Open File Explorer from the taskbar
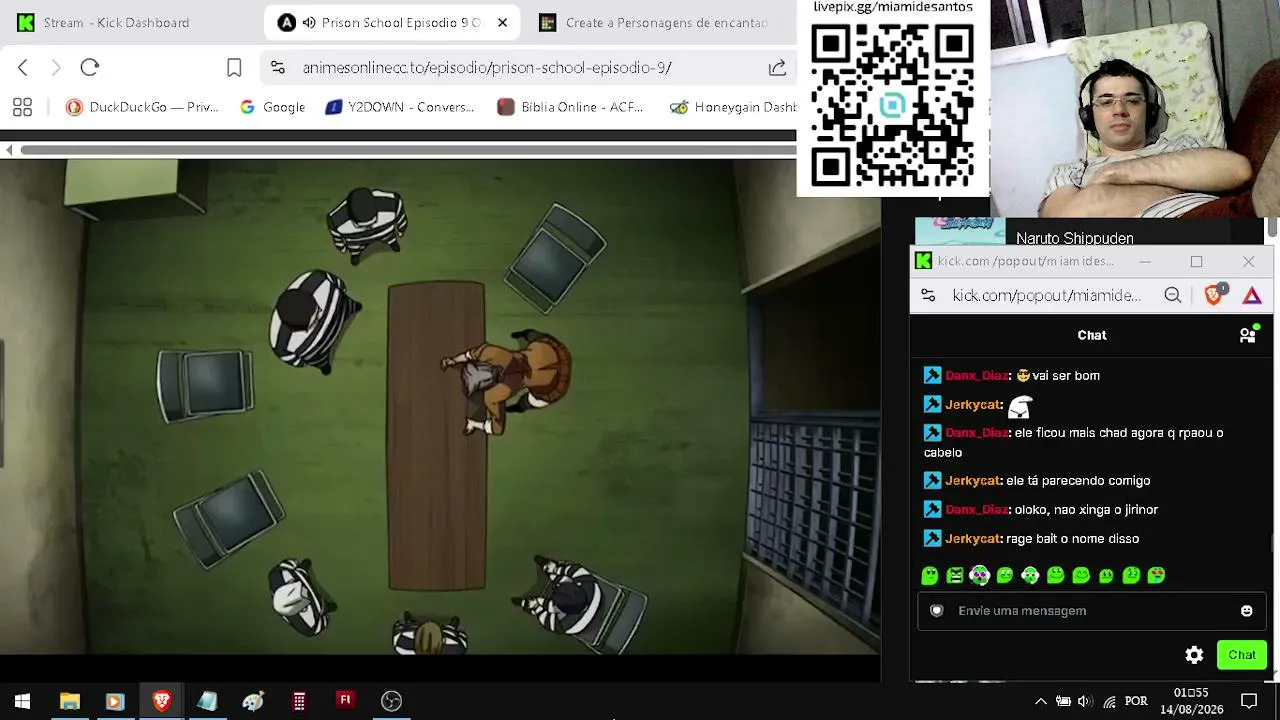The height and width of the screenshot is (720, 1280). click(69, 701)
